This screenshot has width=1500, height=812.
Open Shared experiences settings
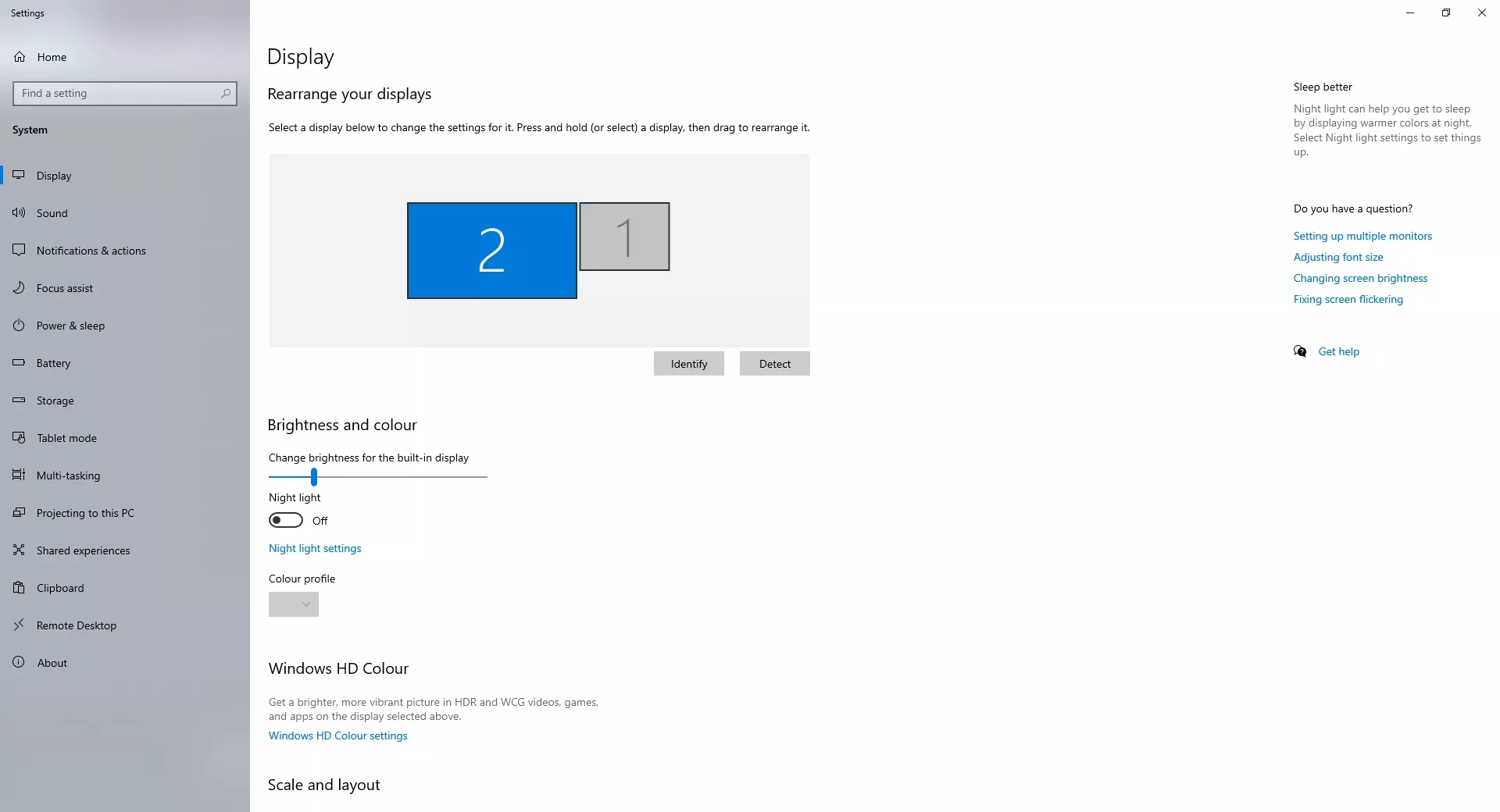[125, 550]
